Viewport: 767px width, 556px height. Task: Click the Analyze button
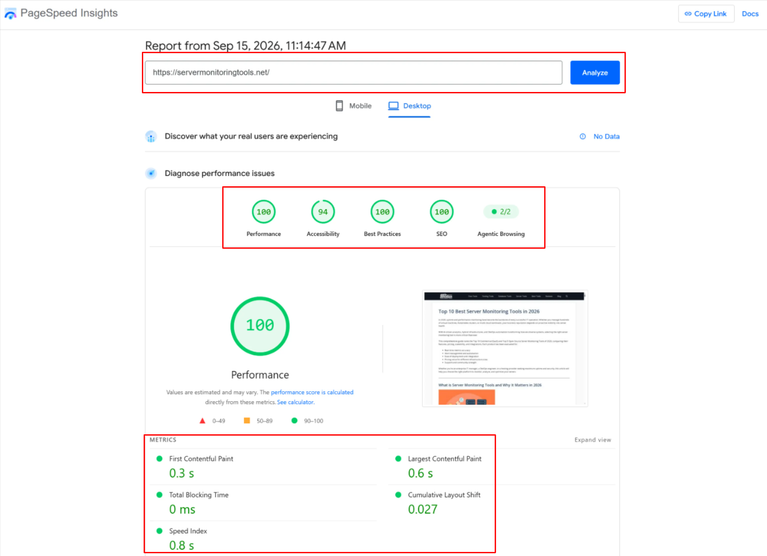click(595, 72)
